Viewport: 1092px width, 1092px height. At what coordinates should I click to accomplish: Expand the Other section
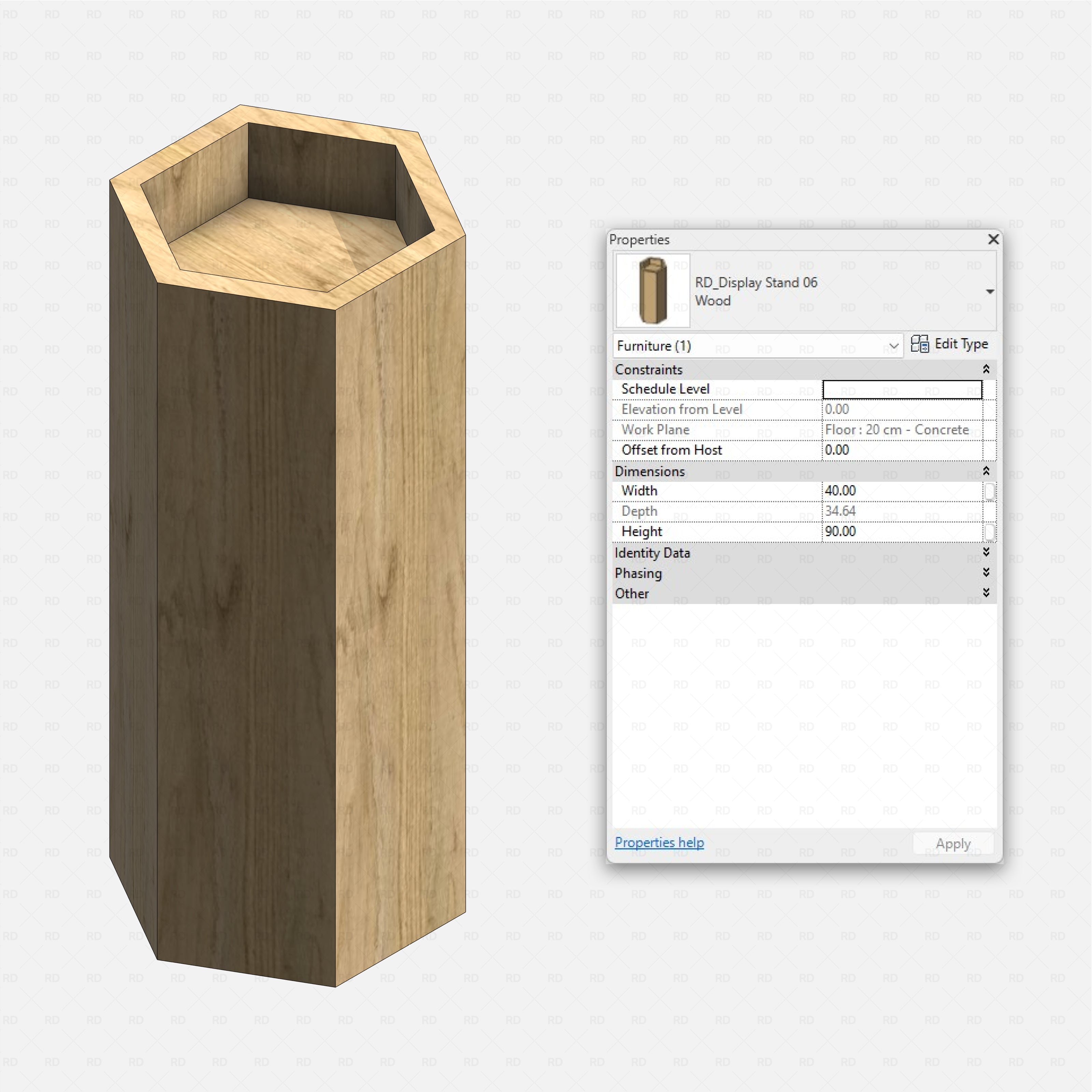(986, 593)
